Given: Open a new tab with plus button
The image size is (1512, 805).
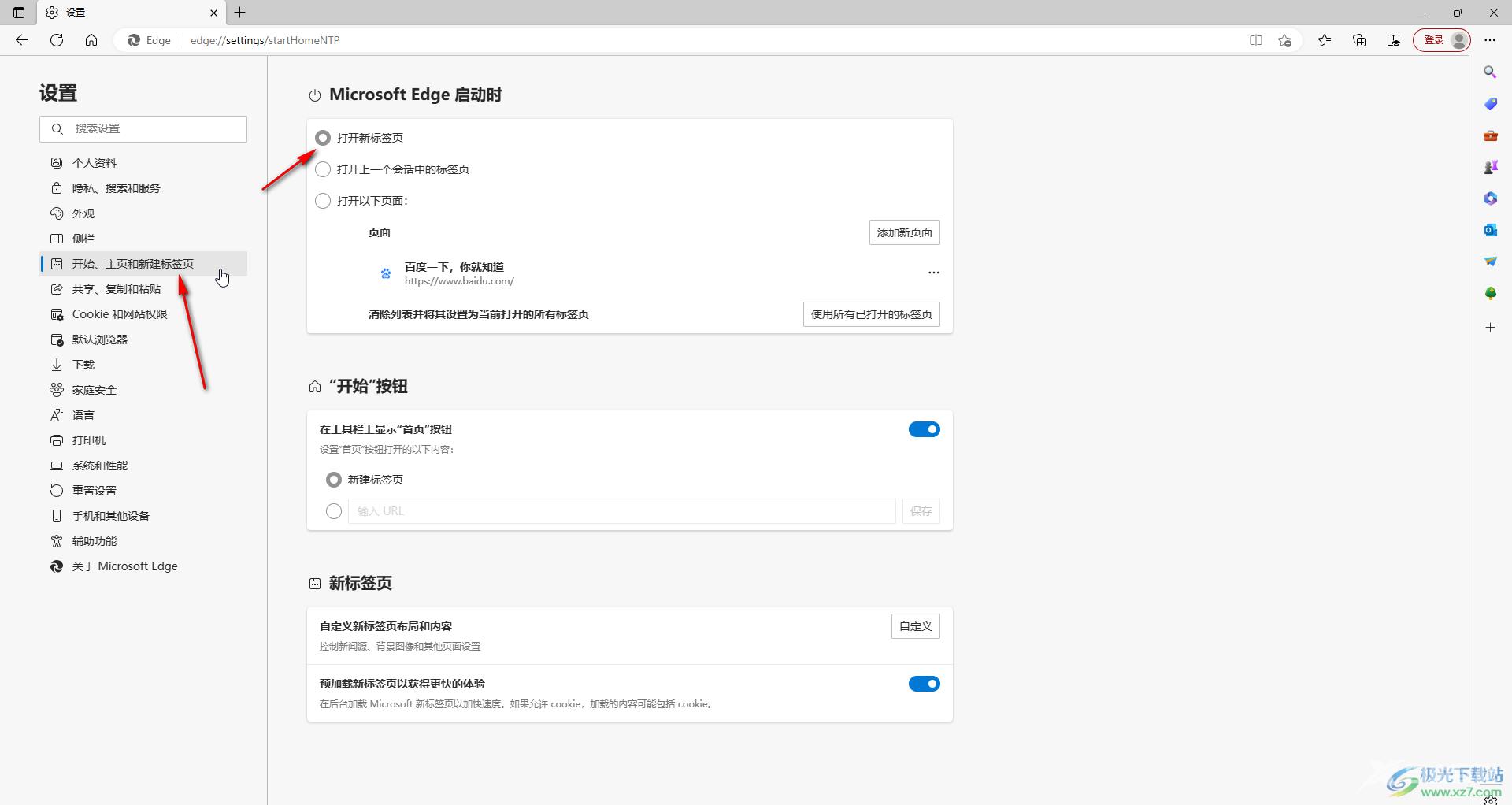Looking at the screenshot, I should tap(240, 13).
